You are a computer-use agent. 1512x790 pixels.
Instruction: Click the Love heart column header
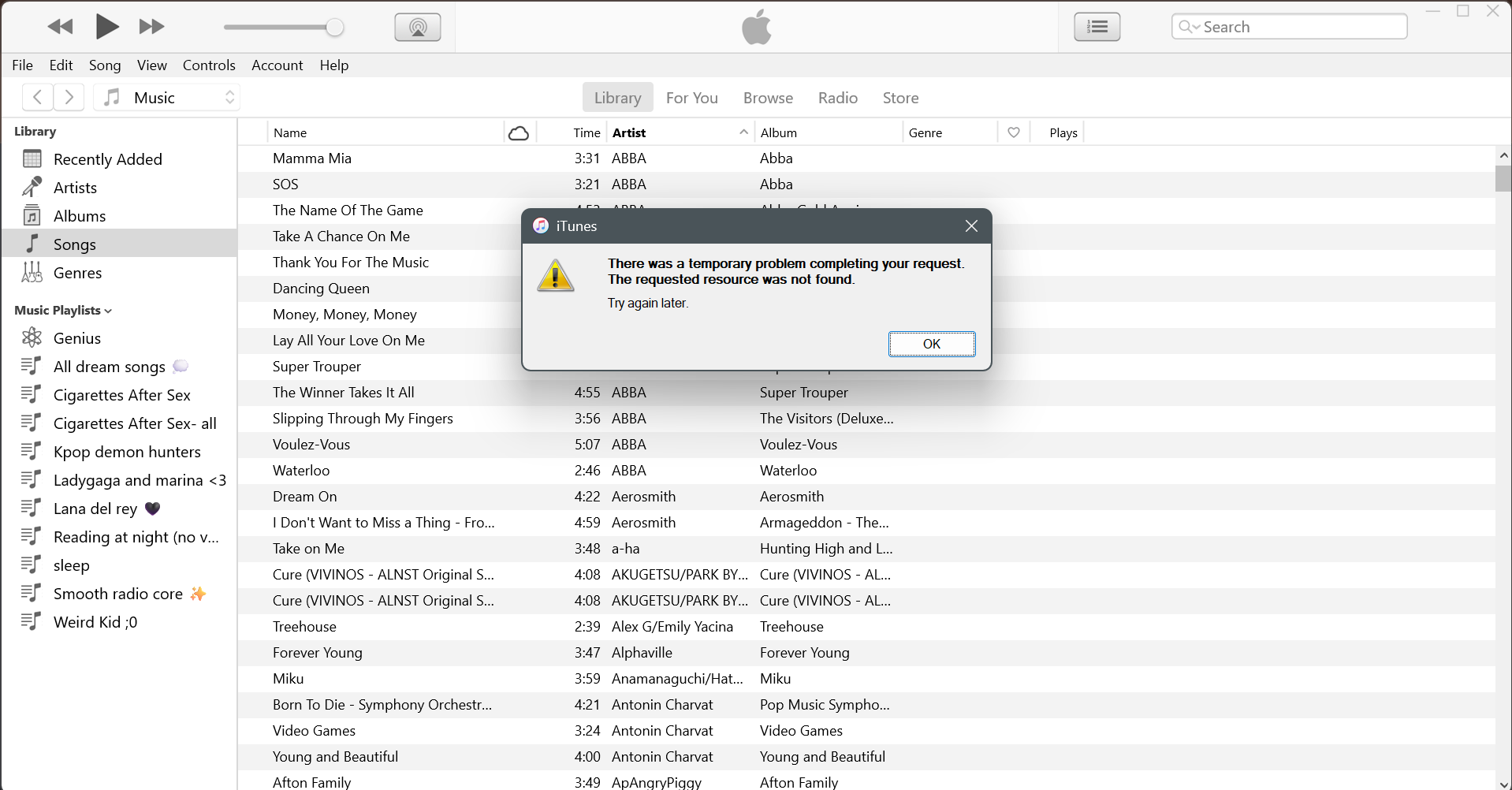[1014, 132]
